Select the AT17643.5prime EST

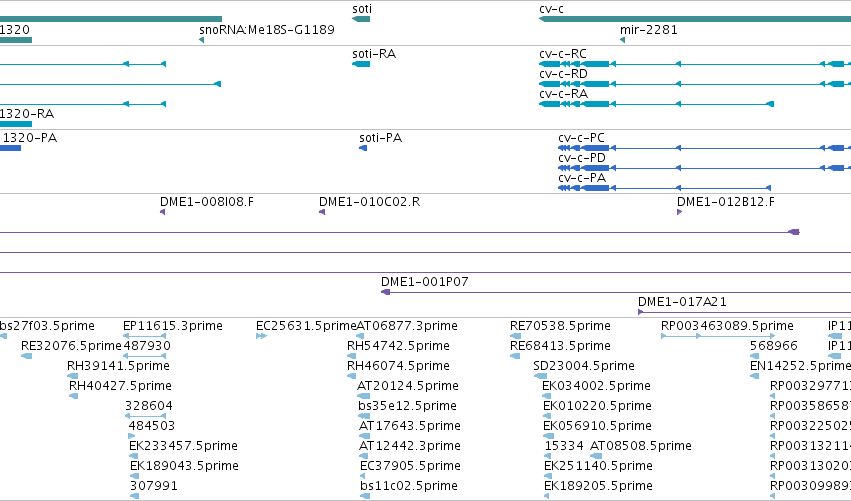click(410, 426)
